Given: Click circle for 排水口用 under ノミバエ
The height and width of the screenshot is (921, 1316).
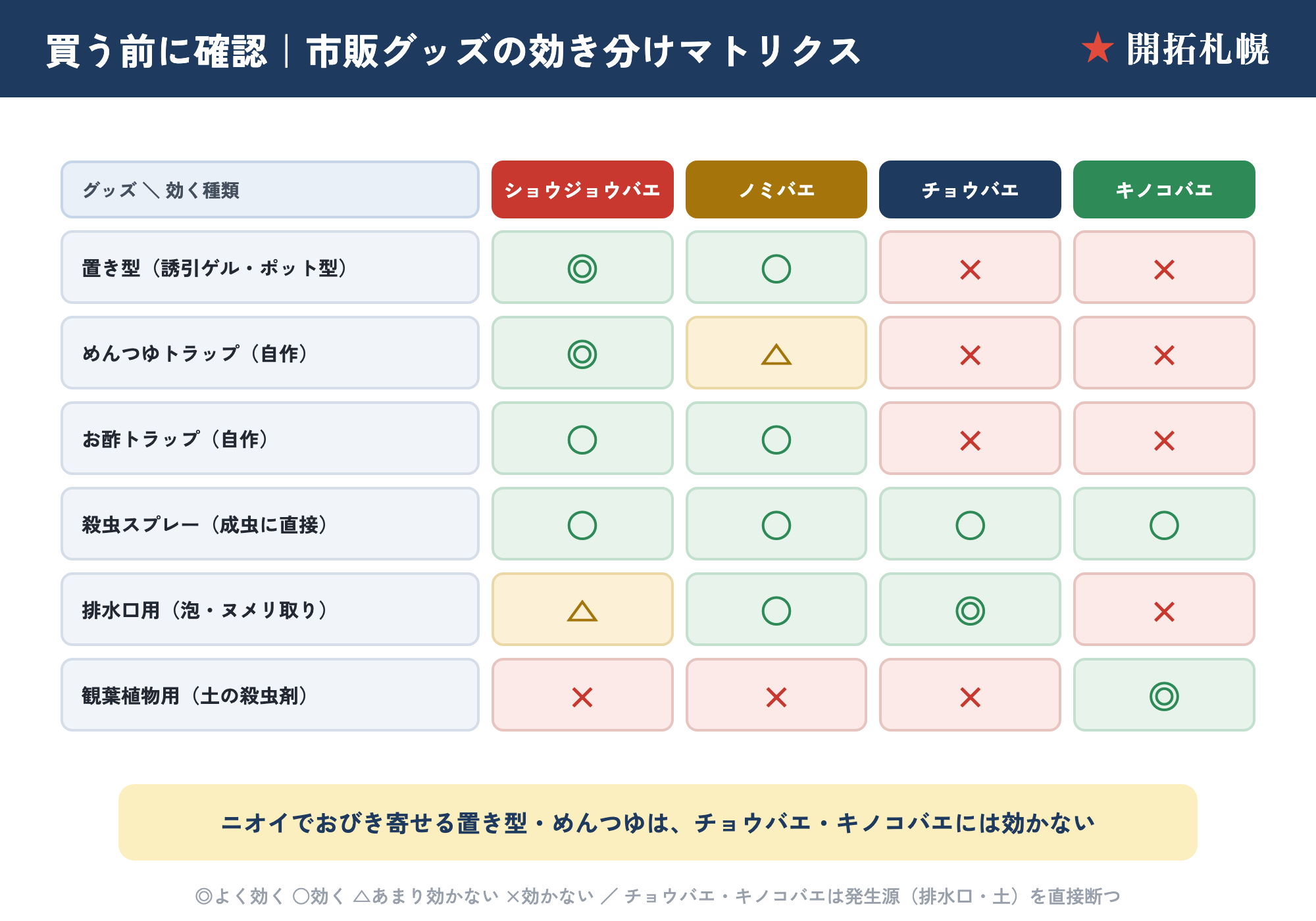Looking at the screenshot, I should point(776,610).
